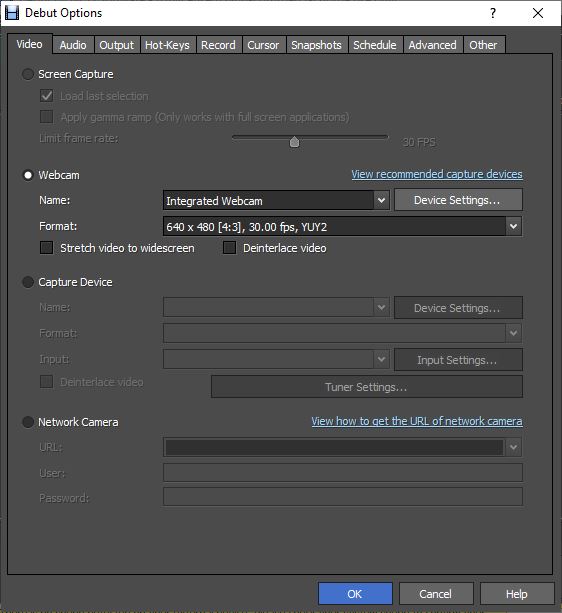Check Deinterlace video under Webcam

(229, 247)
